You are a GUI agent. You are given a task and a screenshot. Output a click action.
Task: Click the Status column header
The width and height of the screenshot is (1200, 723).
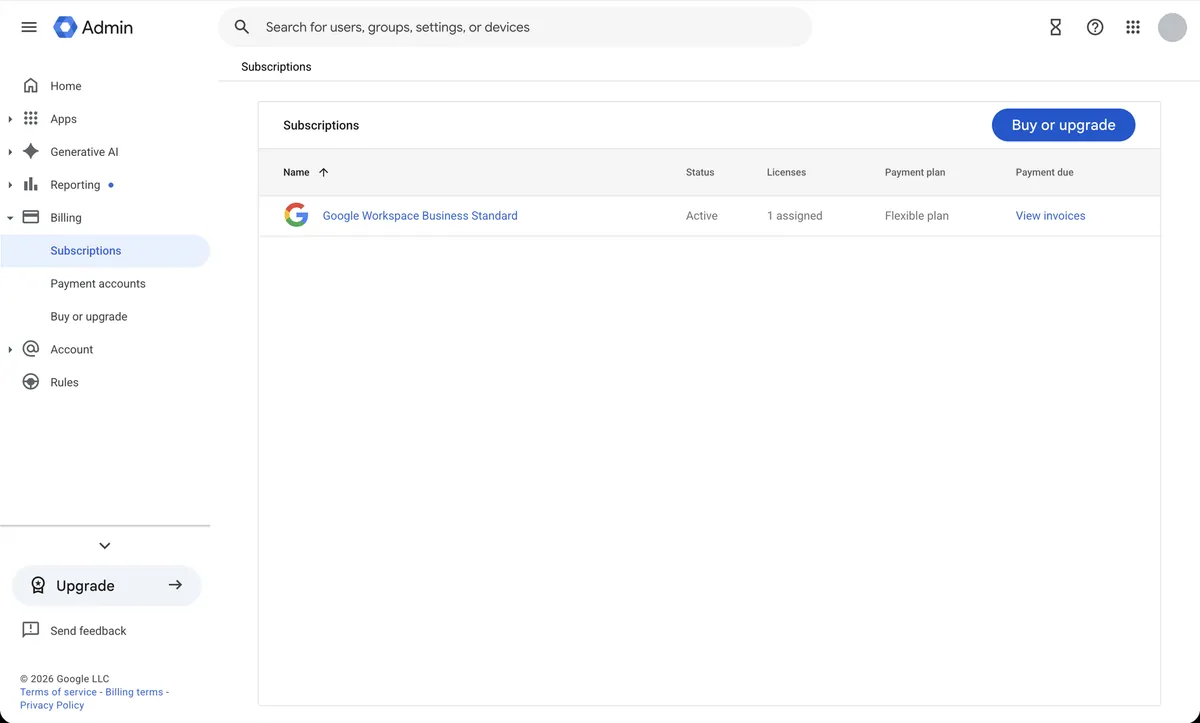click(700, 172)
